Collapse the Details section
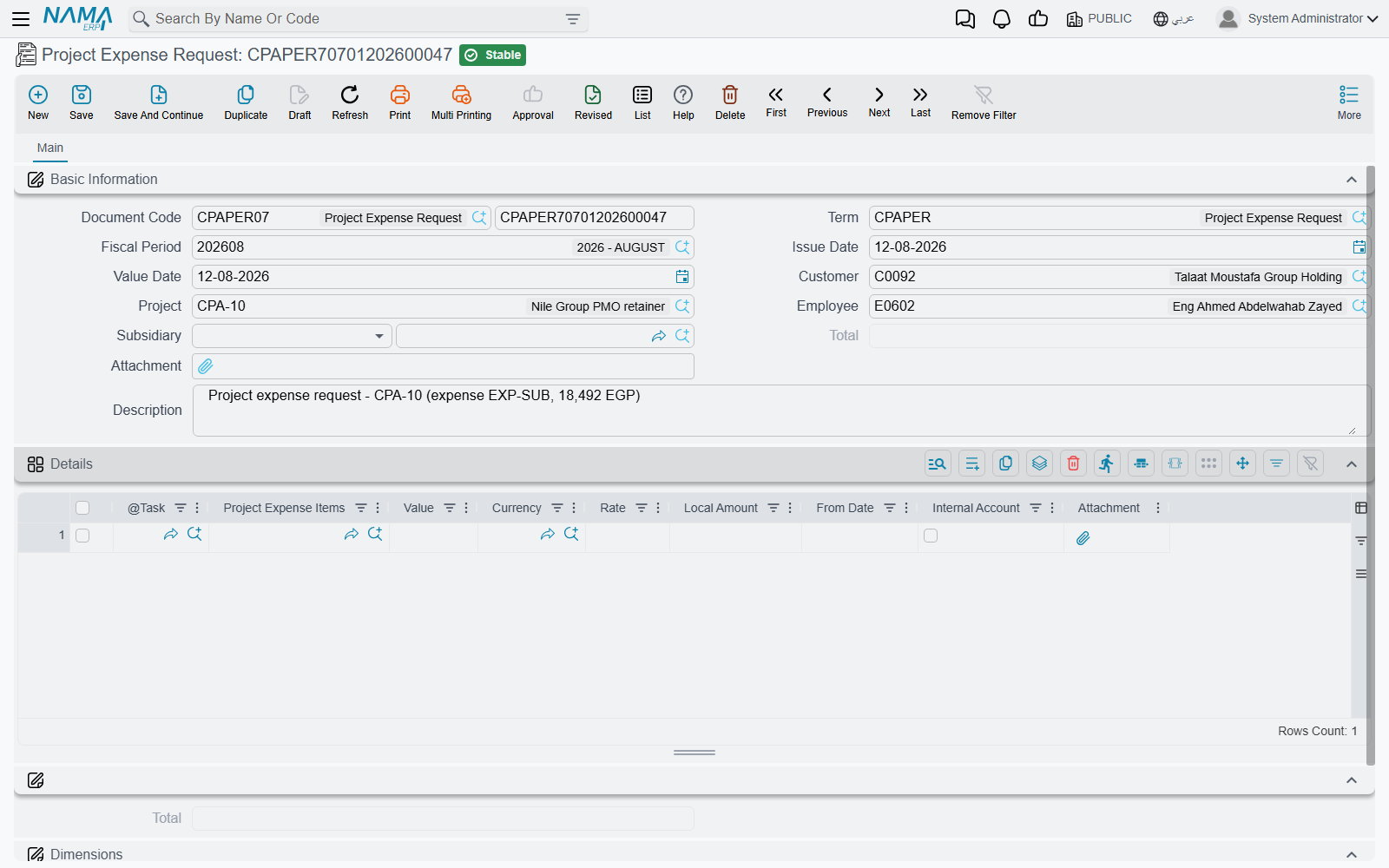The width and height of the screenshot is (1389, 868). tap(1352, 464)
